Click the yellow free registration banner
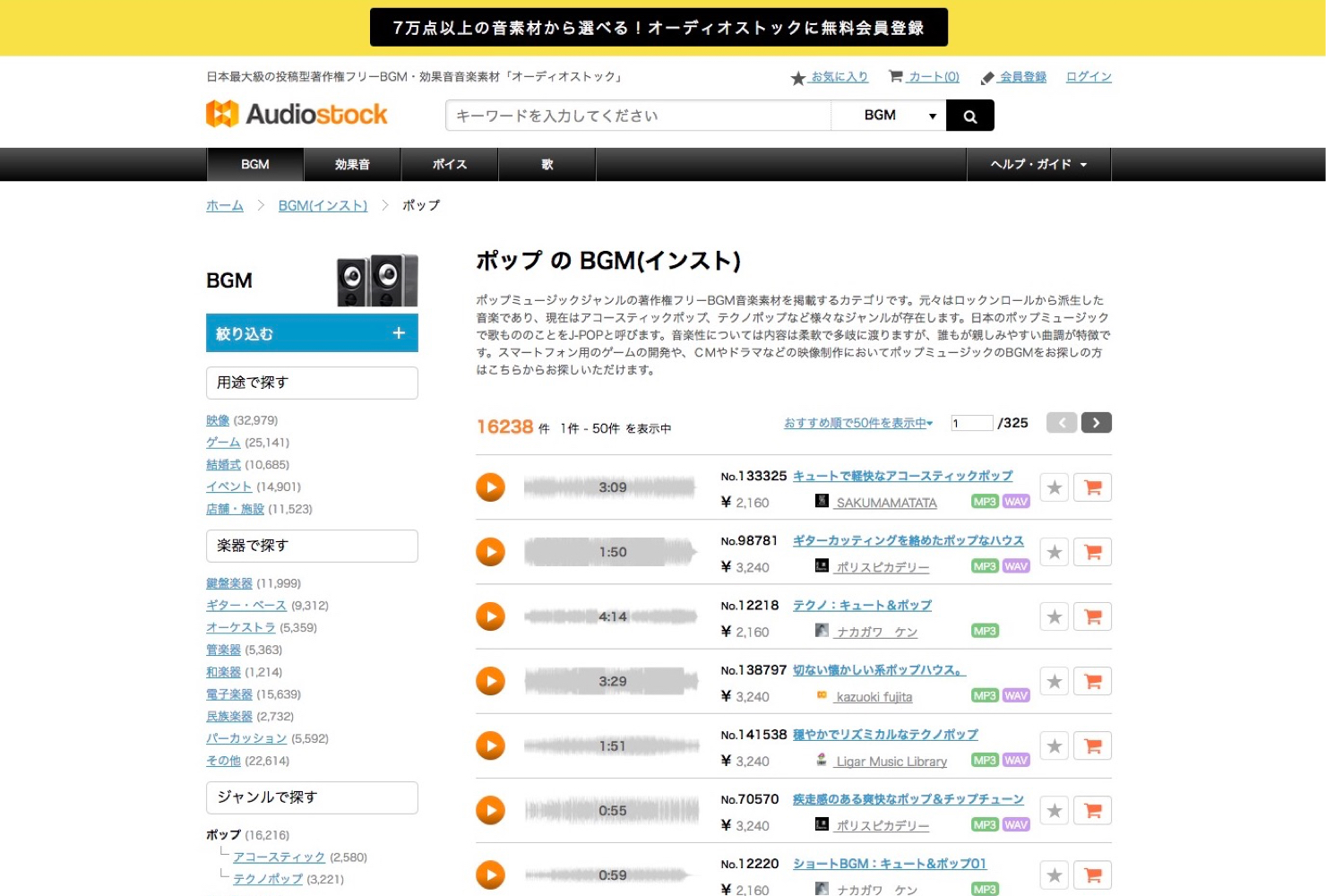 [x=659, y=28]
